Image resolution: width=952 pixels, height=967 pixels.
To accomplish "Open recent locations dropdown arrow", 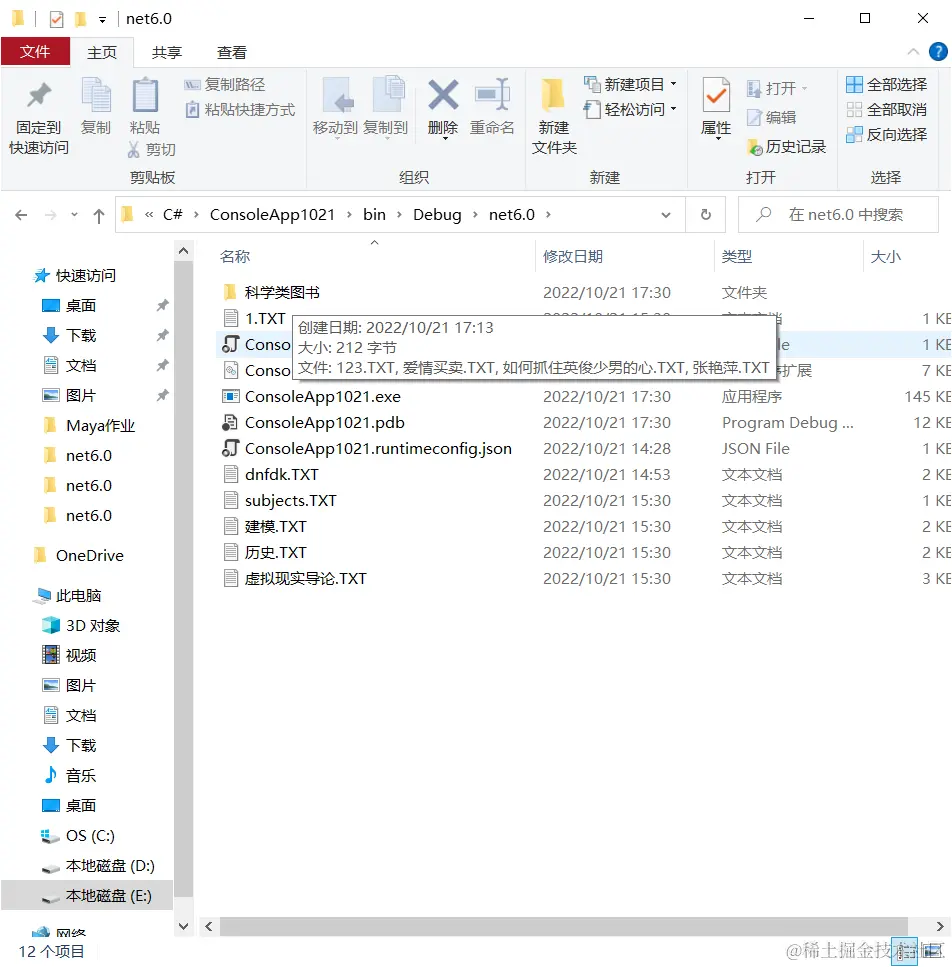I will pos(74,215).
